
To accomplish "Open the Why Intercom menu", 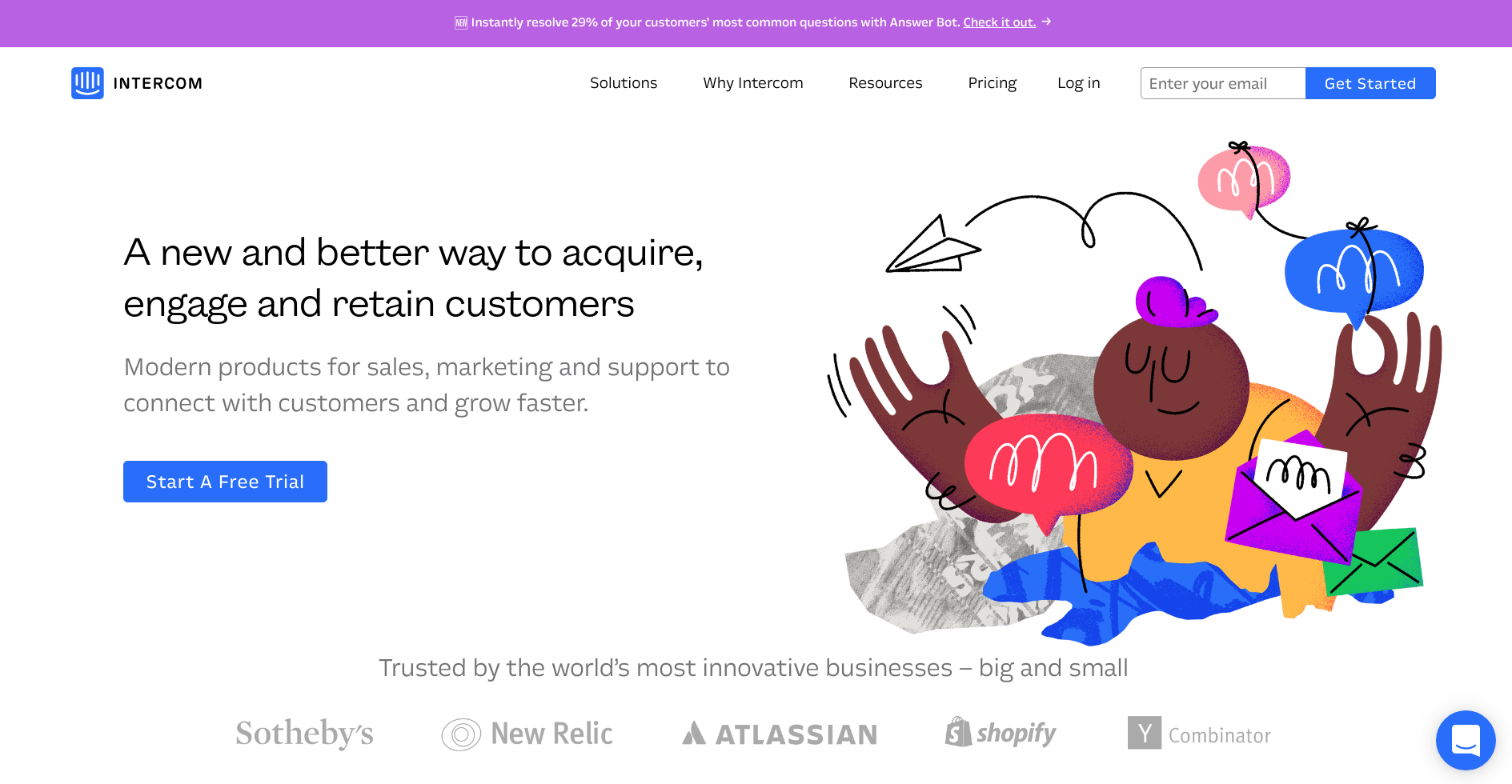I will click(753, 83).
